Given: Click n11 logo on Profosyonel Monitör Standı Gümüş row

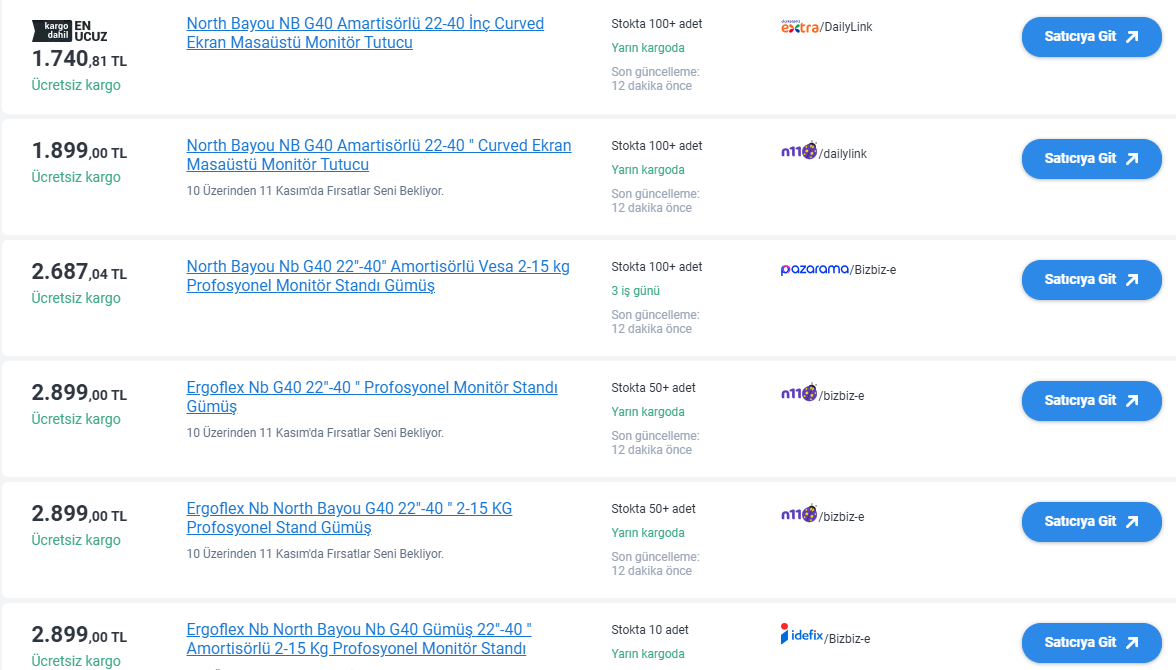Looking at the screenshot, I should [799, 393].
